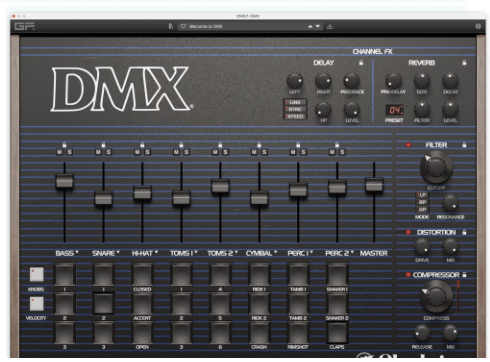Trigger the SHAKER 2 pad

coord(337,304)
